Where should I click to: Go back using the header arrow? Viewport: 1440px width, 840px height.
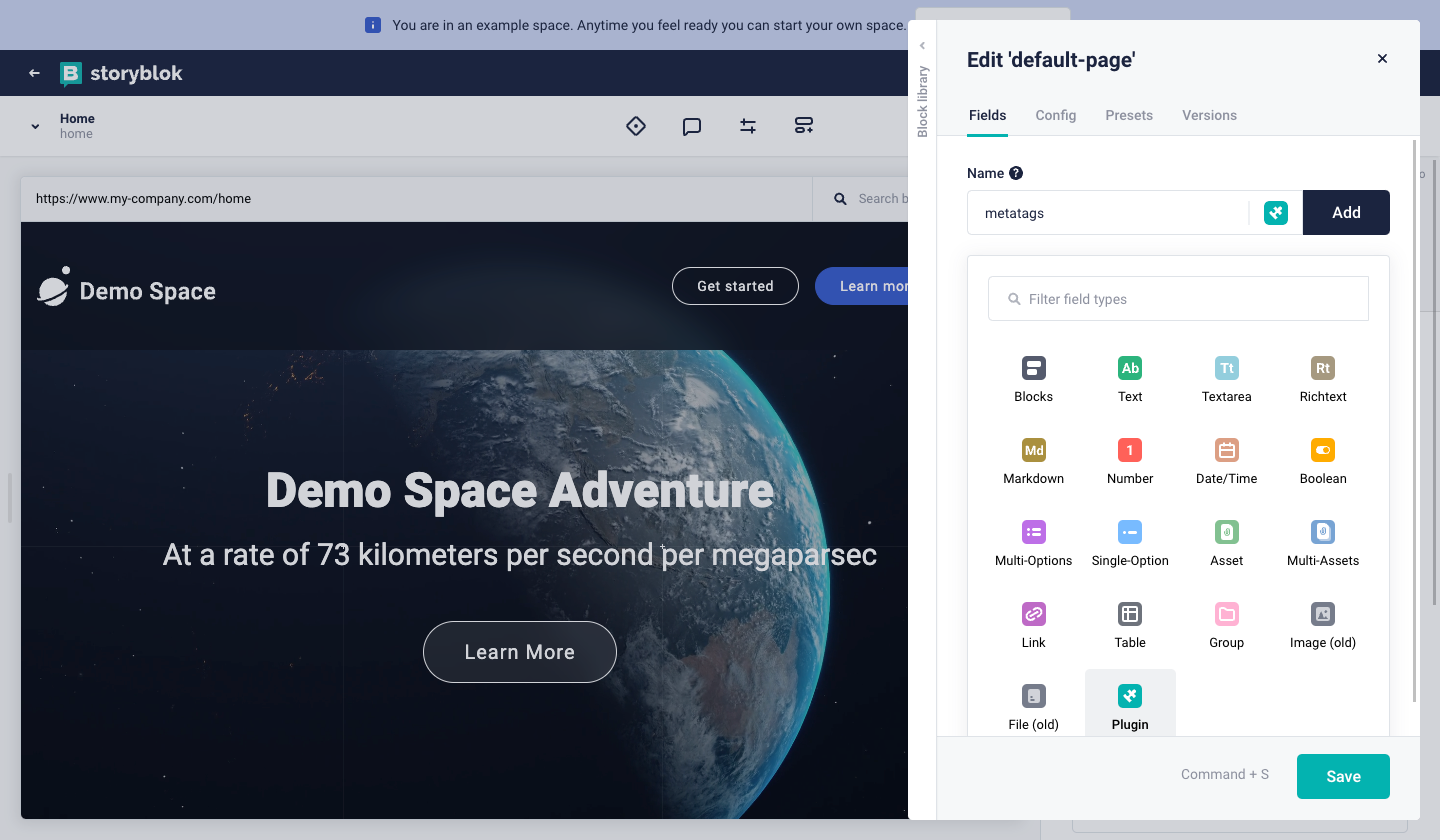pyautogui.click(x=35, y=73)
